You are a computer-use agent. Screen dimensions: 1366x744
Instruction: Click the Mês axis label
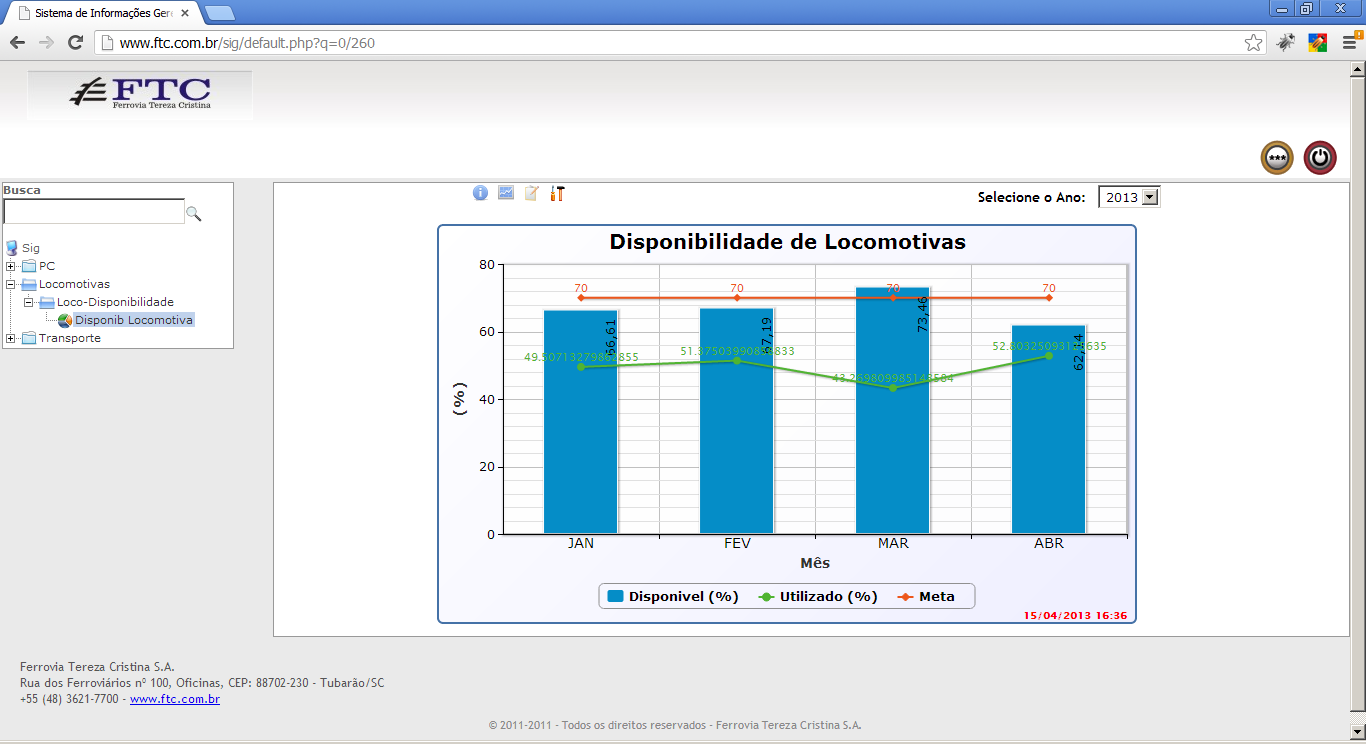click(815, 563)
